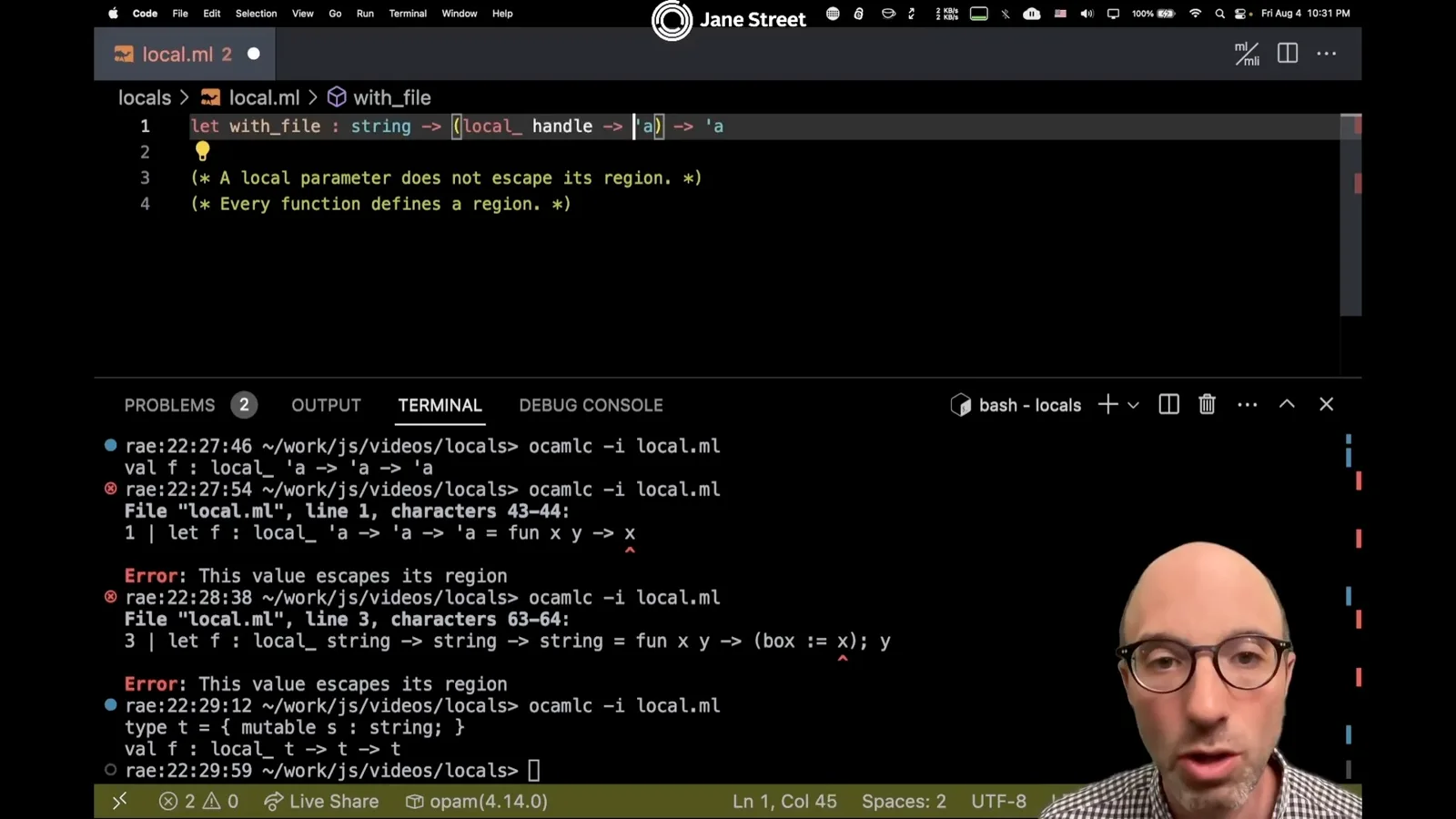Image resolution: width=1456 pixels, height=819 pixels.
Task: Open the launch profile dropdown arrow
Action: tap(1133, 405)
